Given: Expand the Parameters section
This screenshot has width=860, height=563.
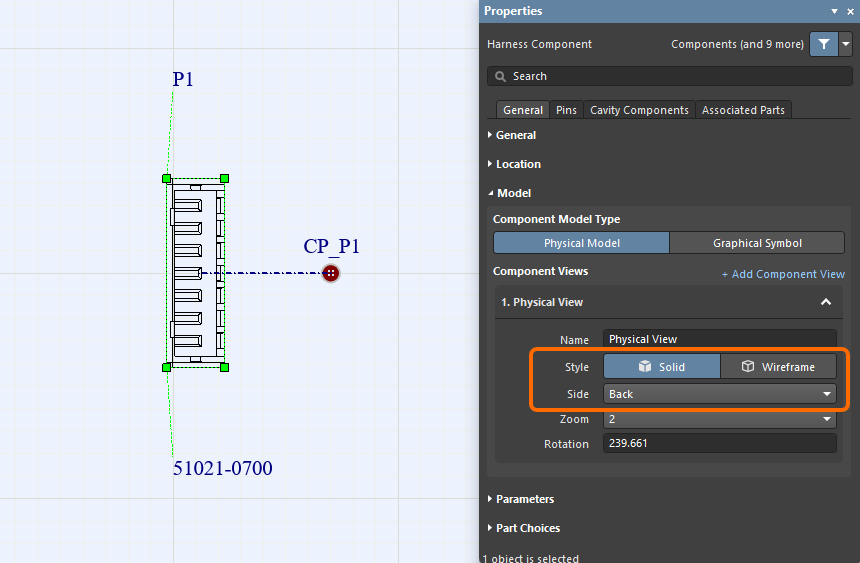Looking at the screenshot, I should click(521, 499).
